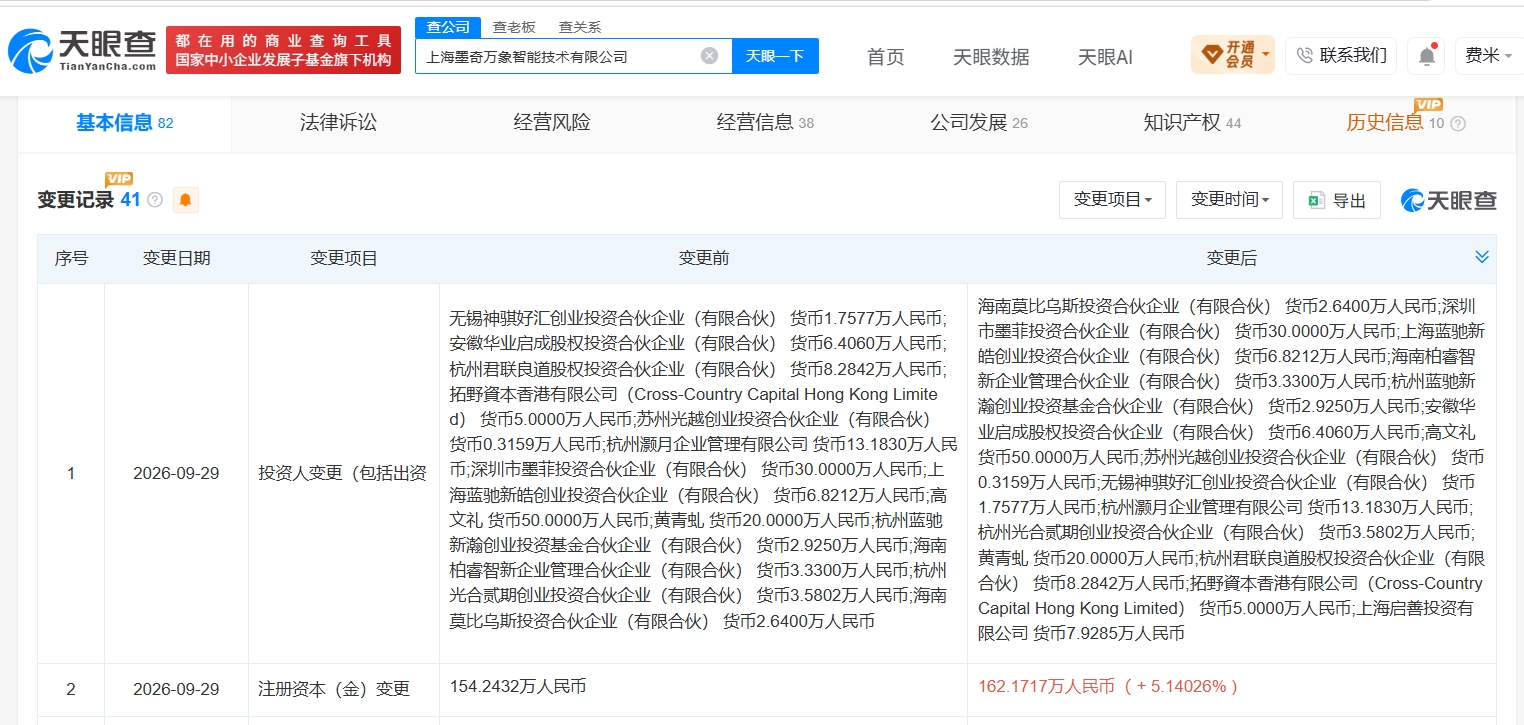Open the 变更项目 filter dropdown
1524x725 pixels.
point(1112,200)
